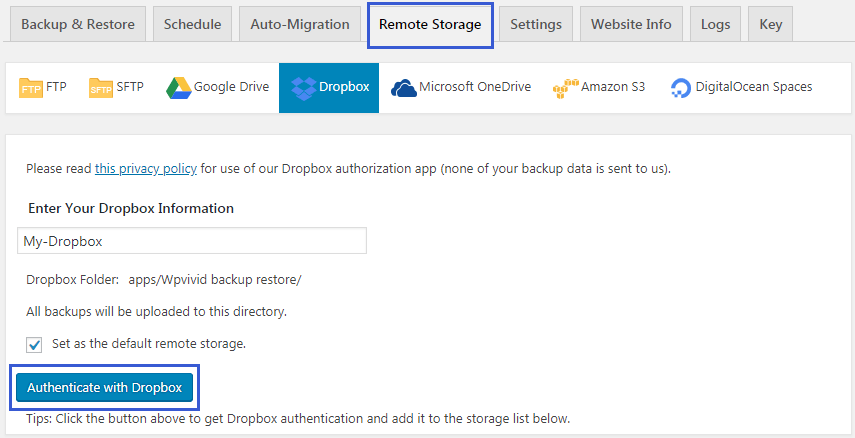Click the Dropbox box logo
The height and width of the screenshot is (438, 855).
click(304, 88)
